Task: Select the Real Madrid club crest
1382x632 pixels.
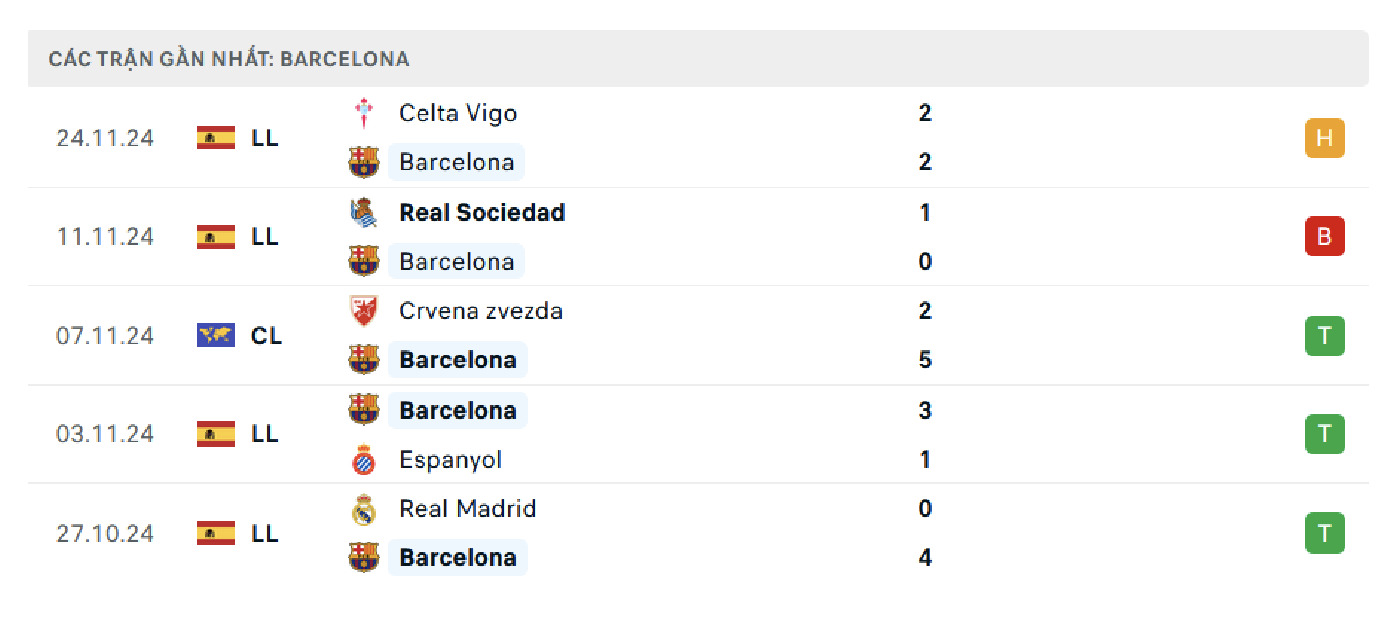Action: pos(363,508)
